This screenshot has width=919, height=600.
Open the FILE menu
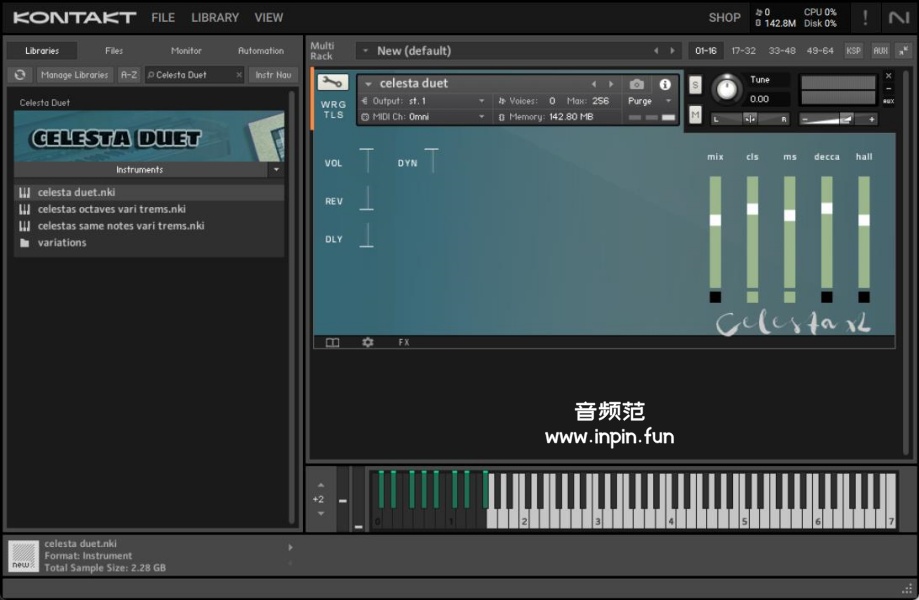coord(163,17)
